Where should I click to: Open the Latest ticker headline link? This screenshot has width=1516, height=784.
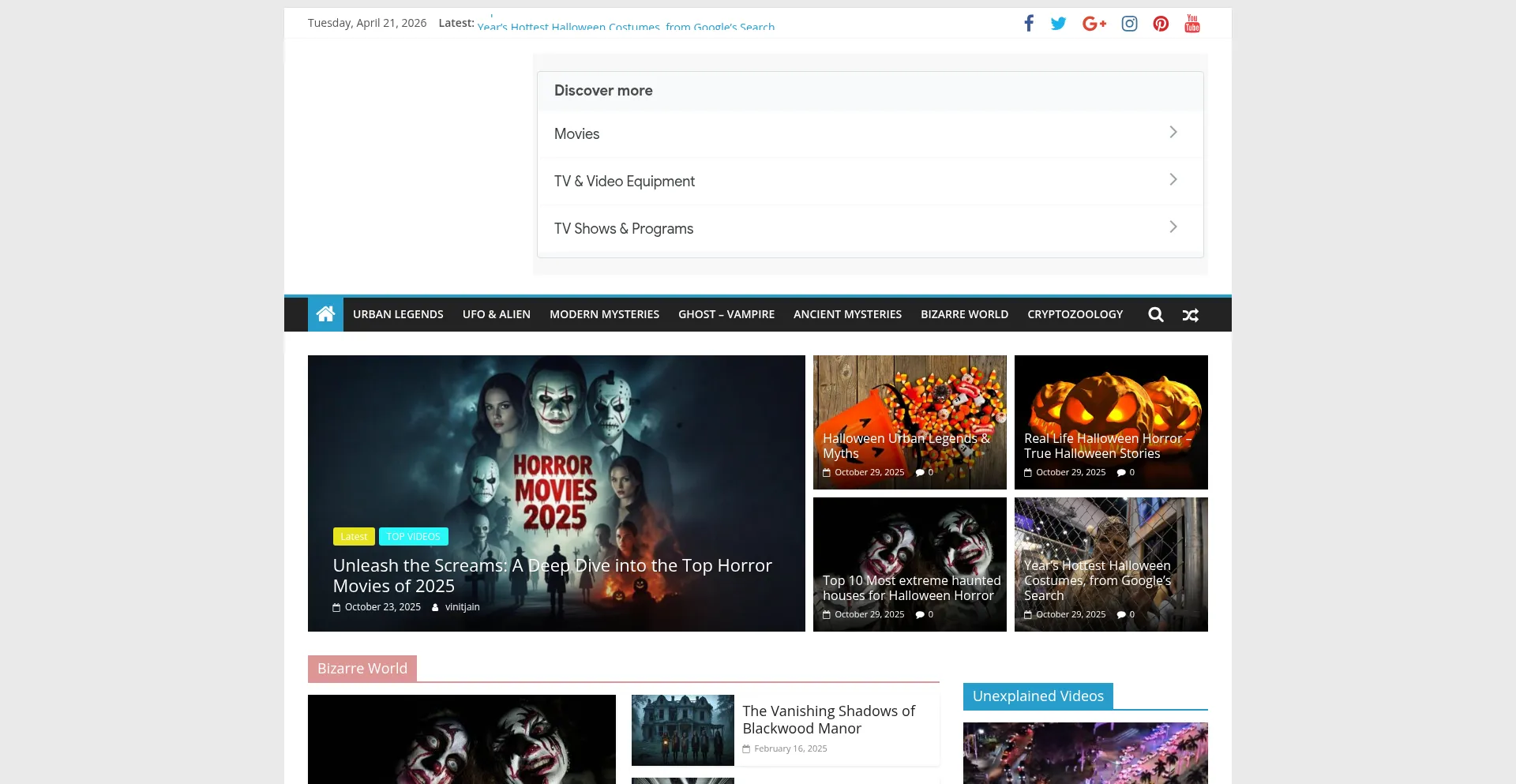pyautogui.click(x=626, y=26)
